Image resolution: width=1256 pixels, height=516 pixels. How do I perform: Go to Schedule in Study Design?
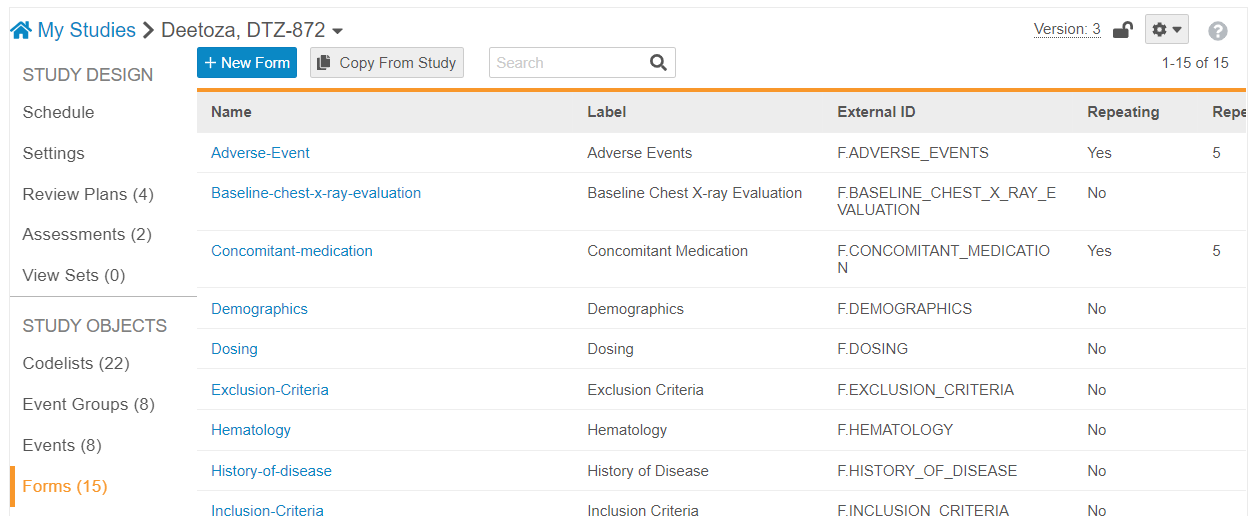pos(58,112)
